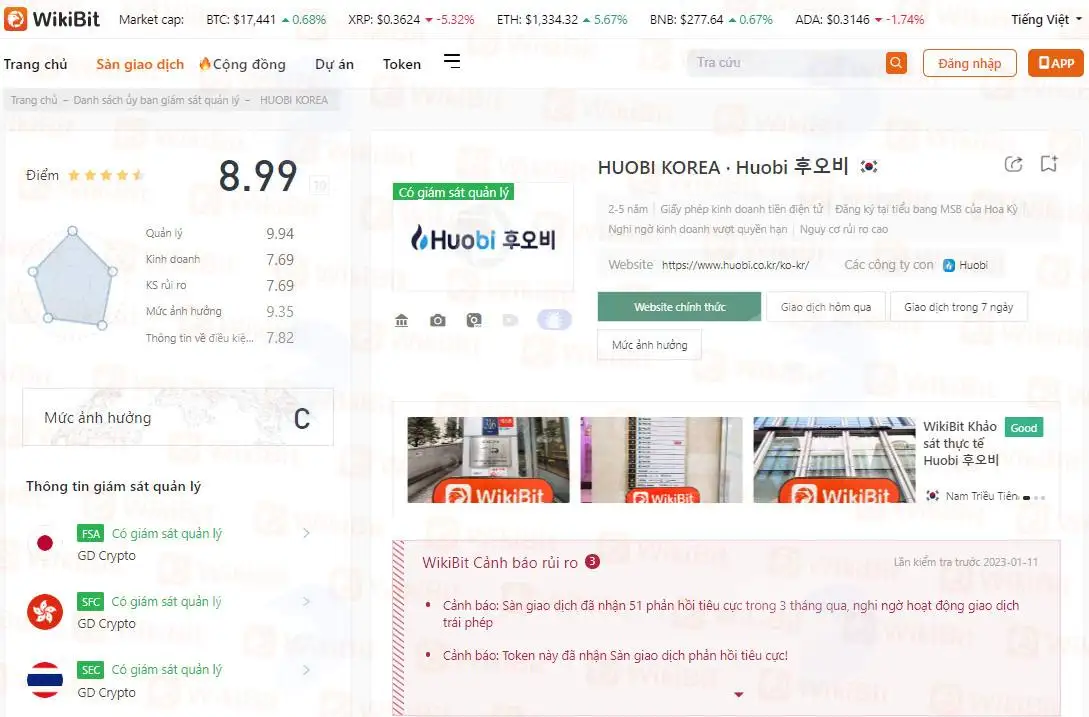Click the Hong Kong flag SFC icon
Screen dimensions: 1089x717
tap(45, 611)
